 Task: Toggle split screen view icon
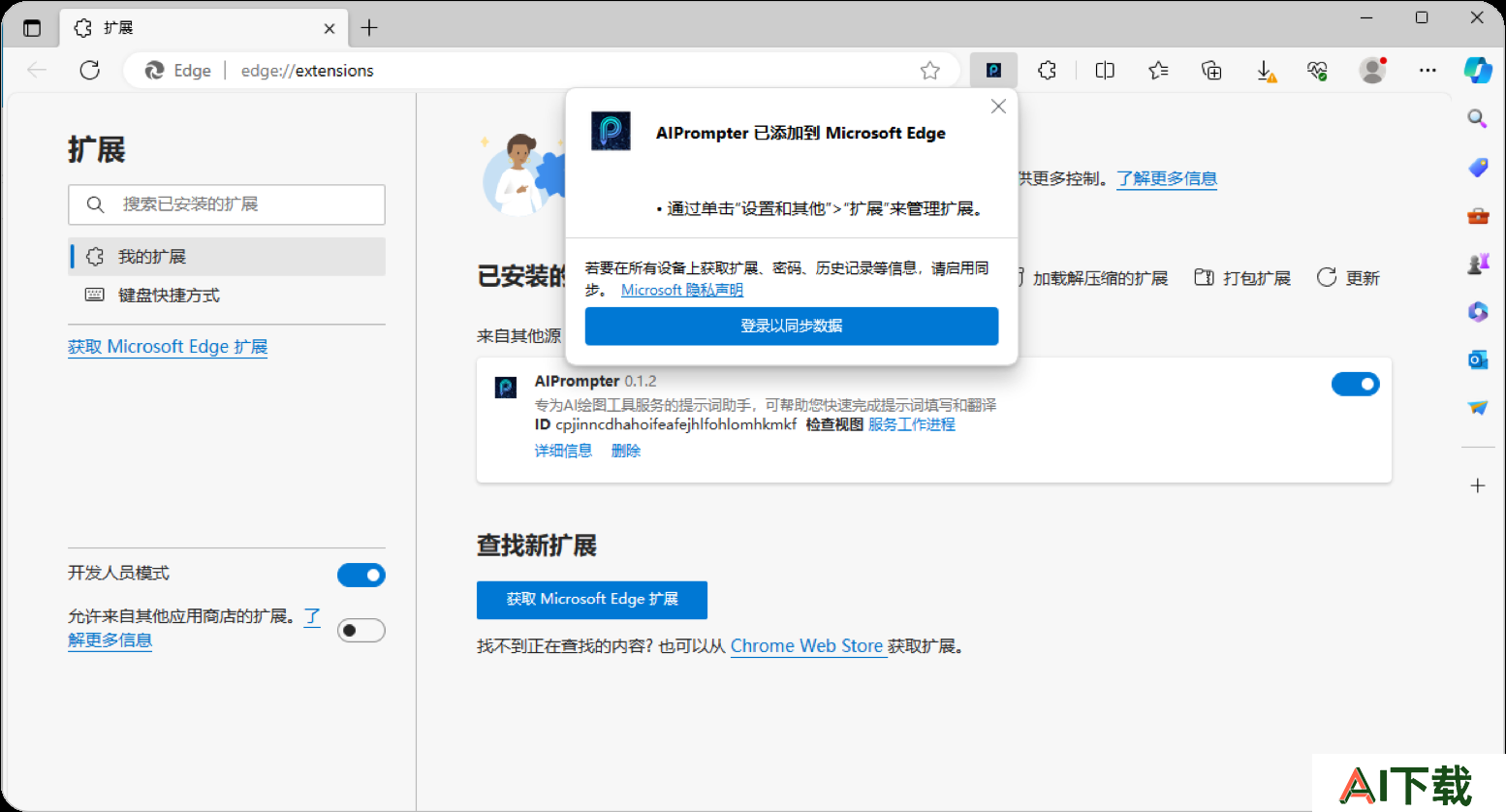point(1105,70)
